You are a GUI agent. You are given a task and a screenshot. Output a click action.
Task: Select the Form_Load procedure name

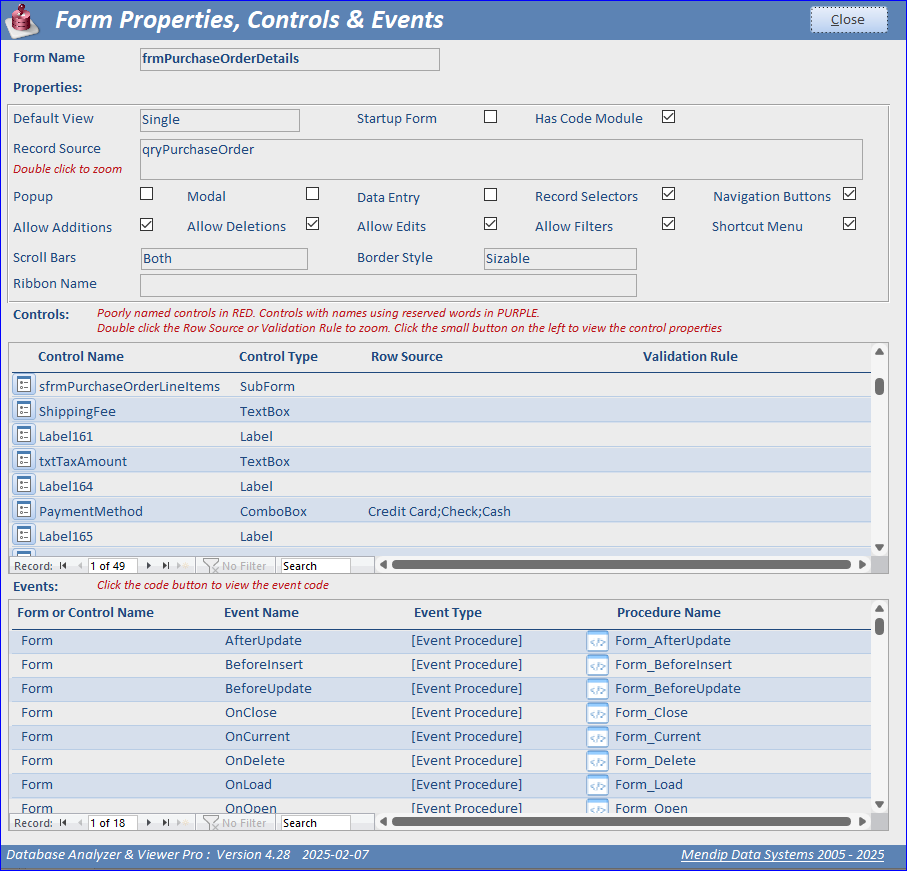pyautogui.click(x=648, y=785)
